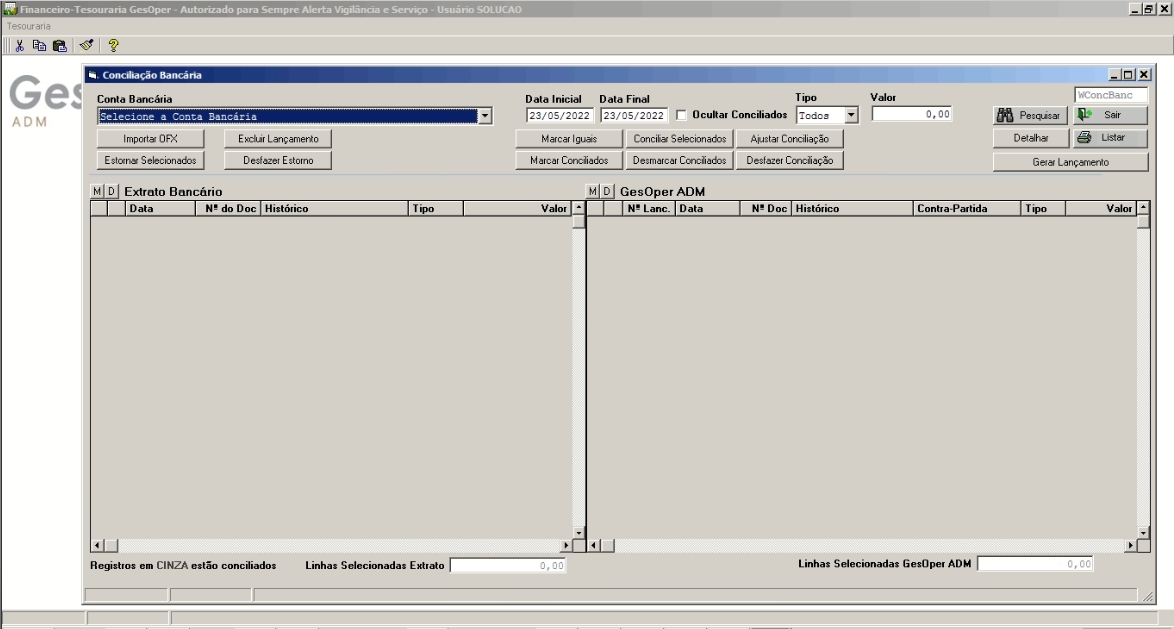Exit the screen with the Sair button
1174x629 pixels.
pos(1110,115)
